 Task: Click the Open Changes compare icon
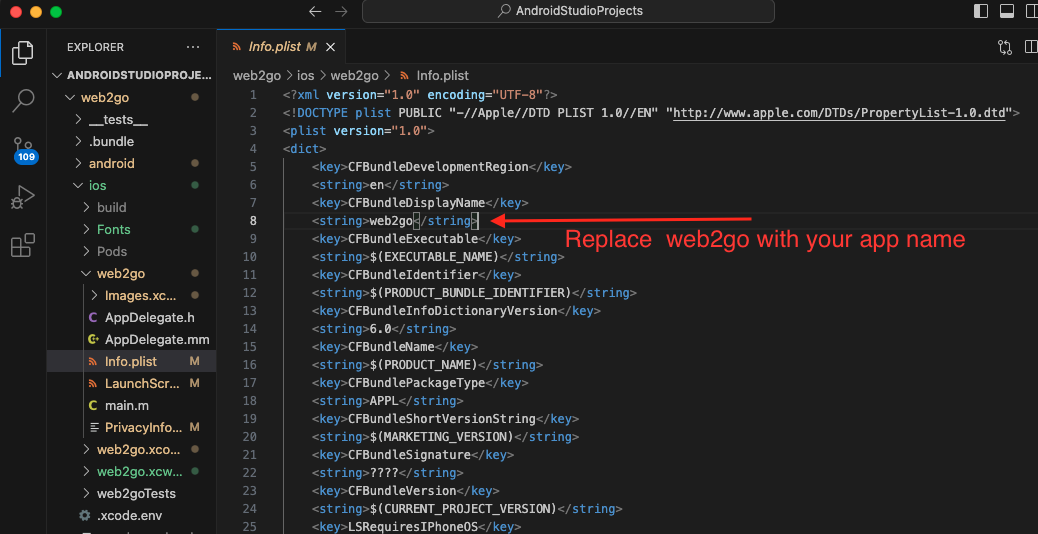(x=1005, y=47)
